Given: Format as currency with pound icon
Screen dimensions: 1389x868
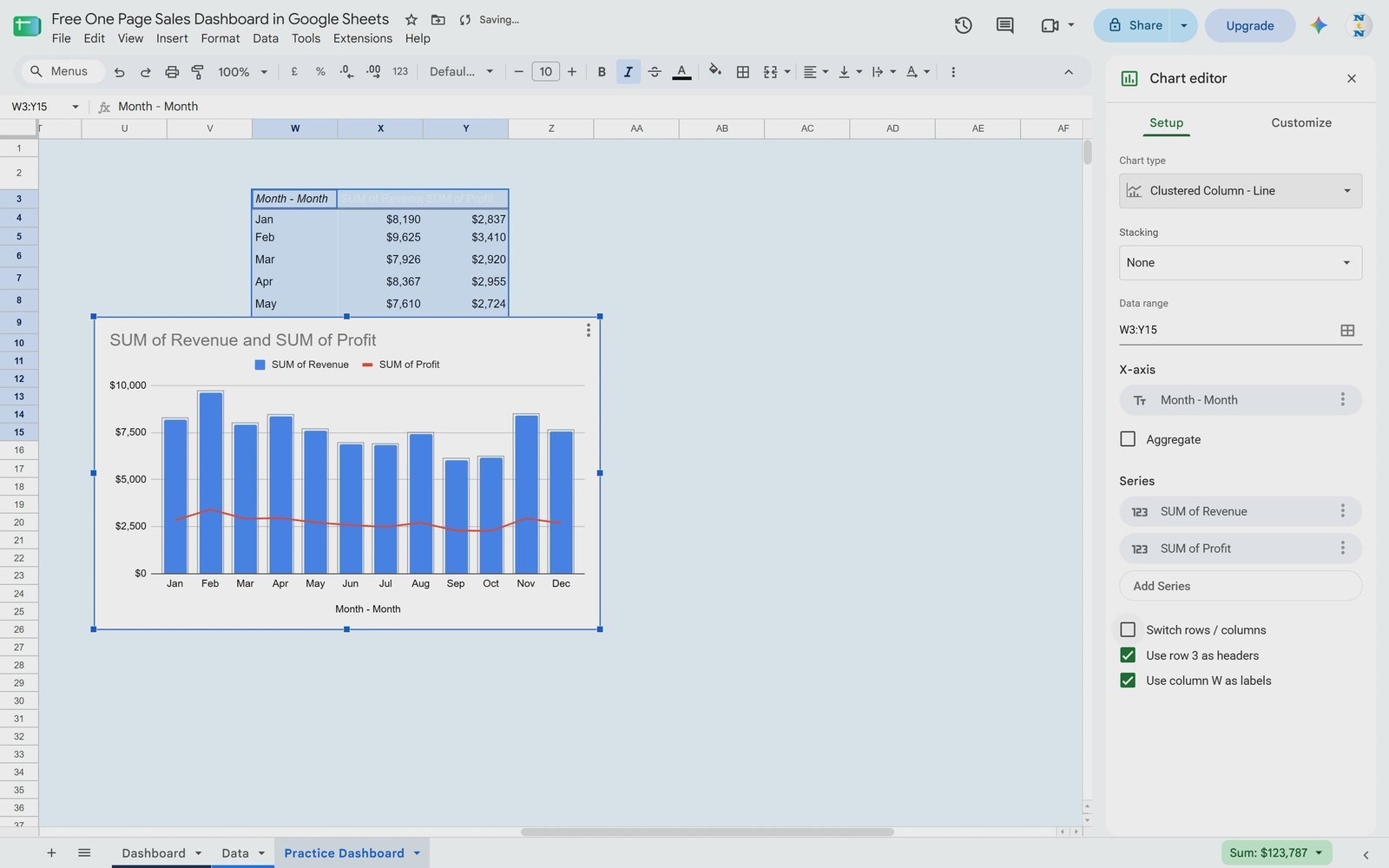Looking at the screenshot, I should 294,72.
